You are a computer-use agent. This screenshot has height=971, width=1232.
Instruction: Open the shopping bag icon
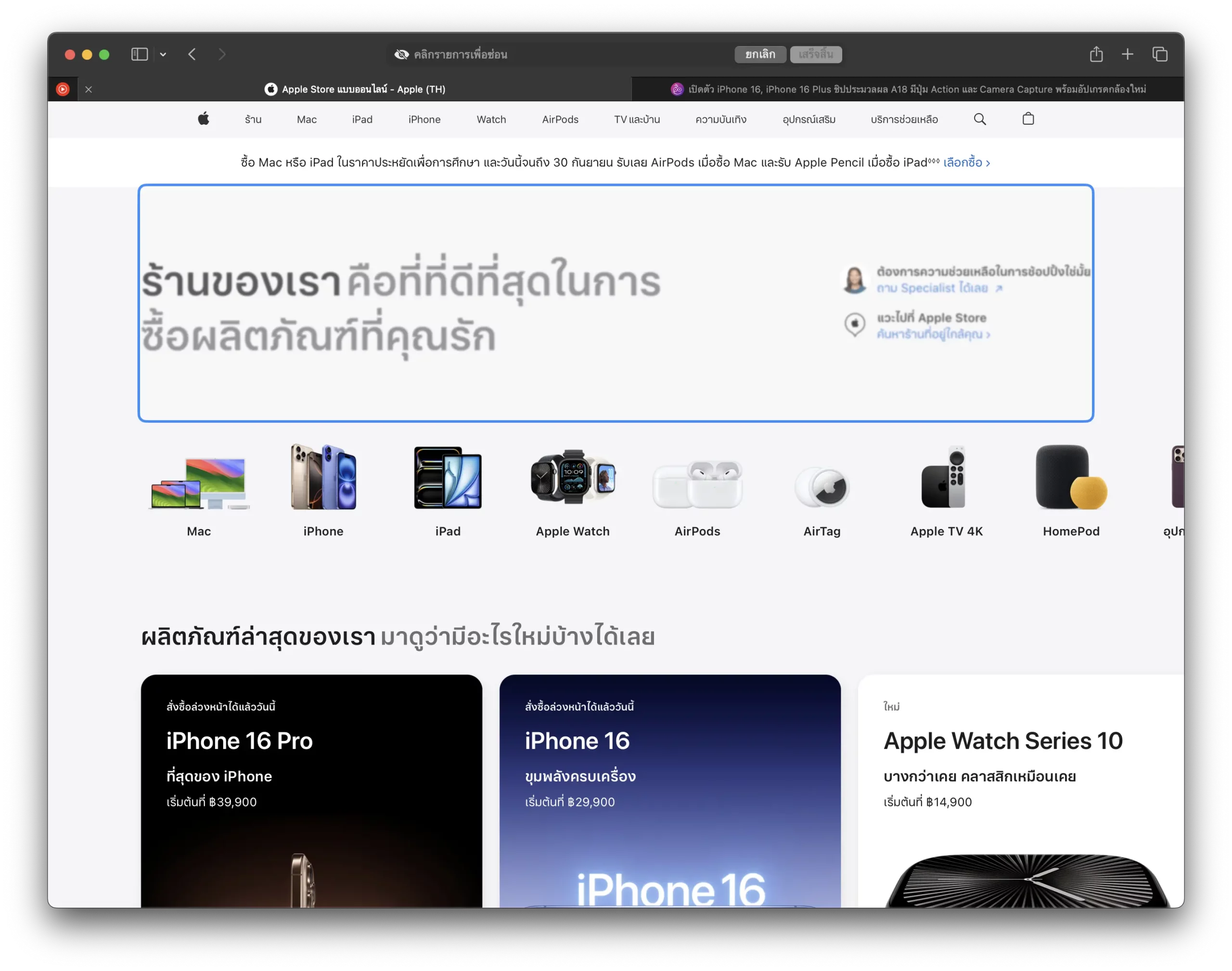pyautogui.click(x=1028, y=119)
